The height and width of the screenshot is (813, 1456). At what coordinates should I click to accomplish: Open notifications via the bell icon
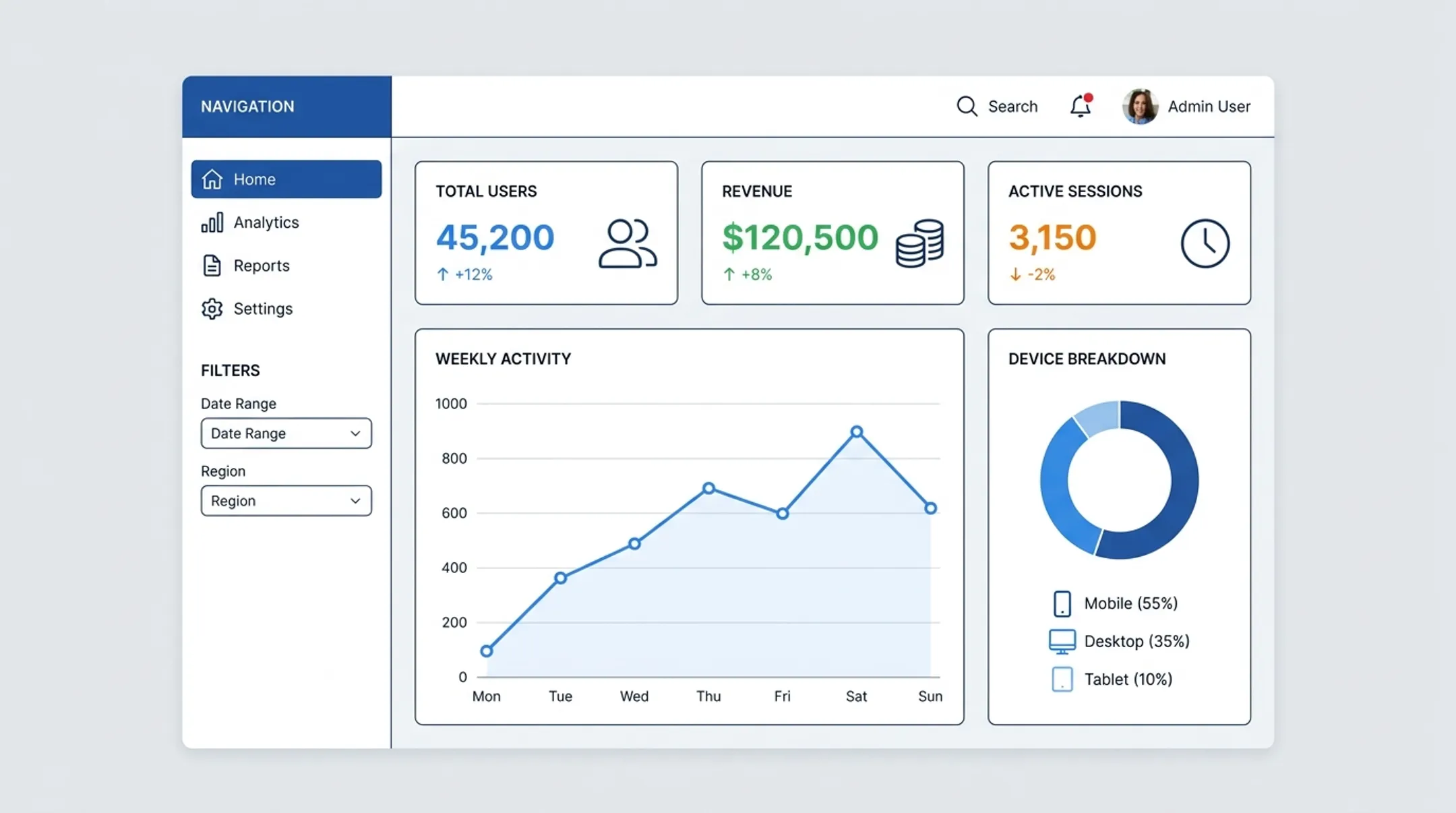[x=1081, y=106]
